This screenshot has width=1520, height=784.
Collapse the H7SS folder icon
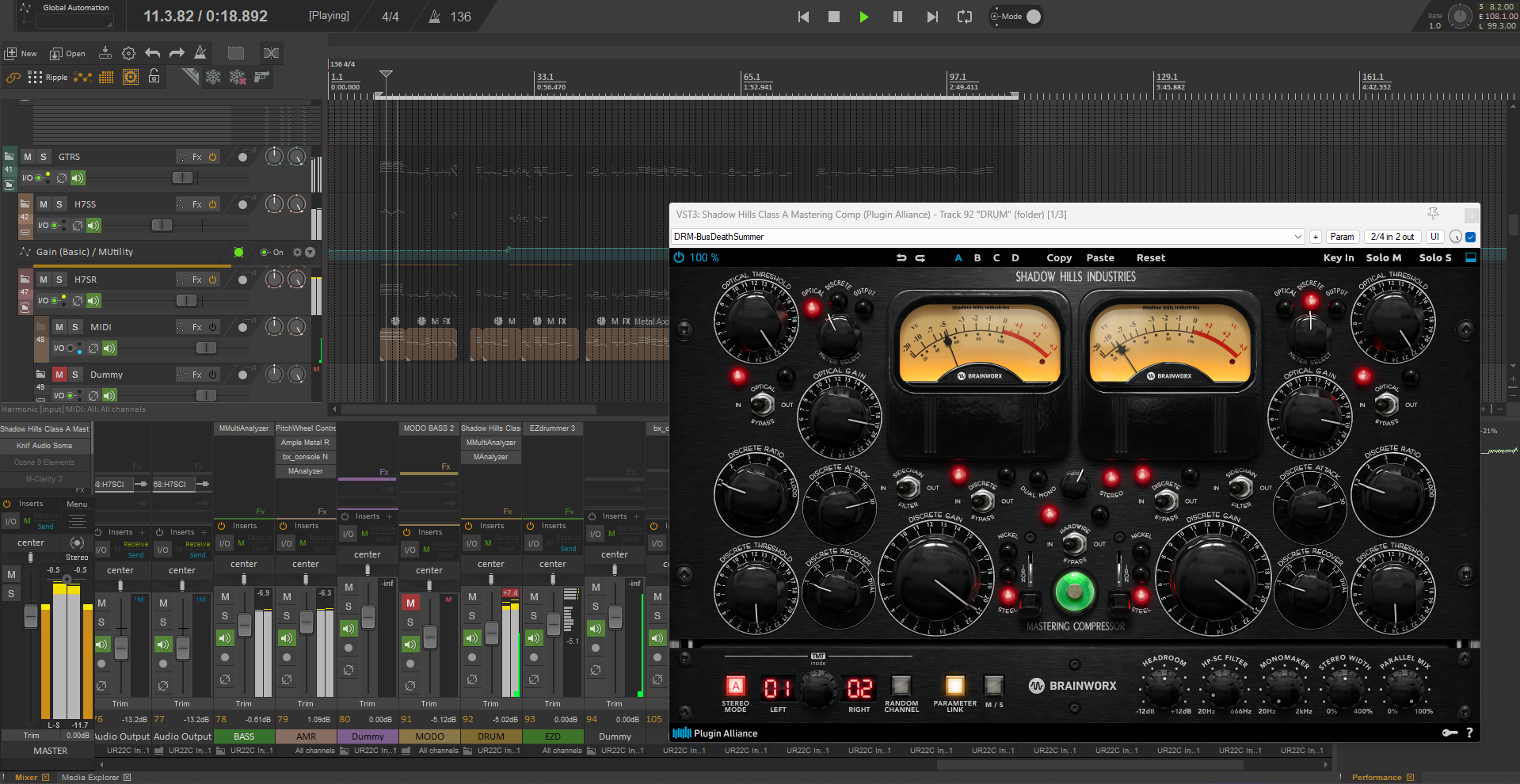tap(25, 204)
